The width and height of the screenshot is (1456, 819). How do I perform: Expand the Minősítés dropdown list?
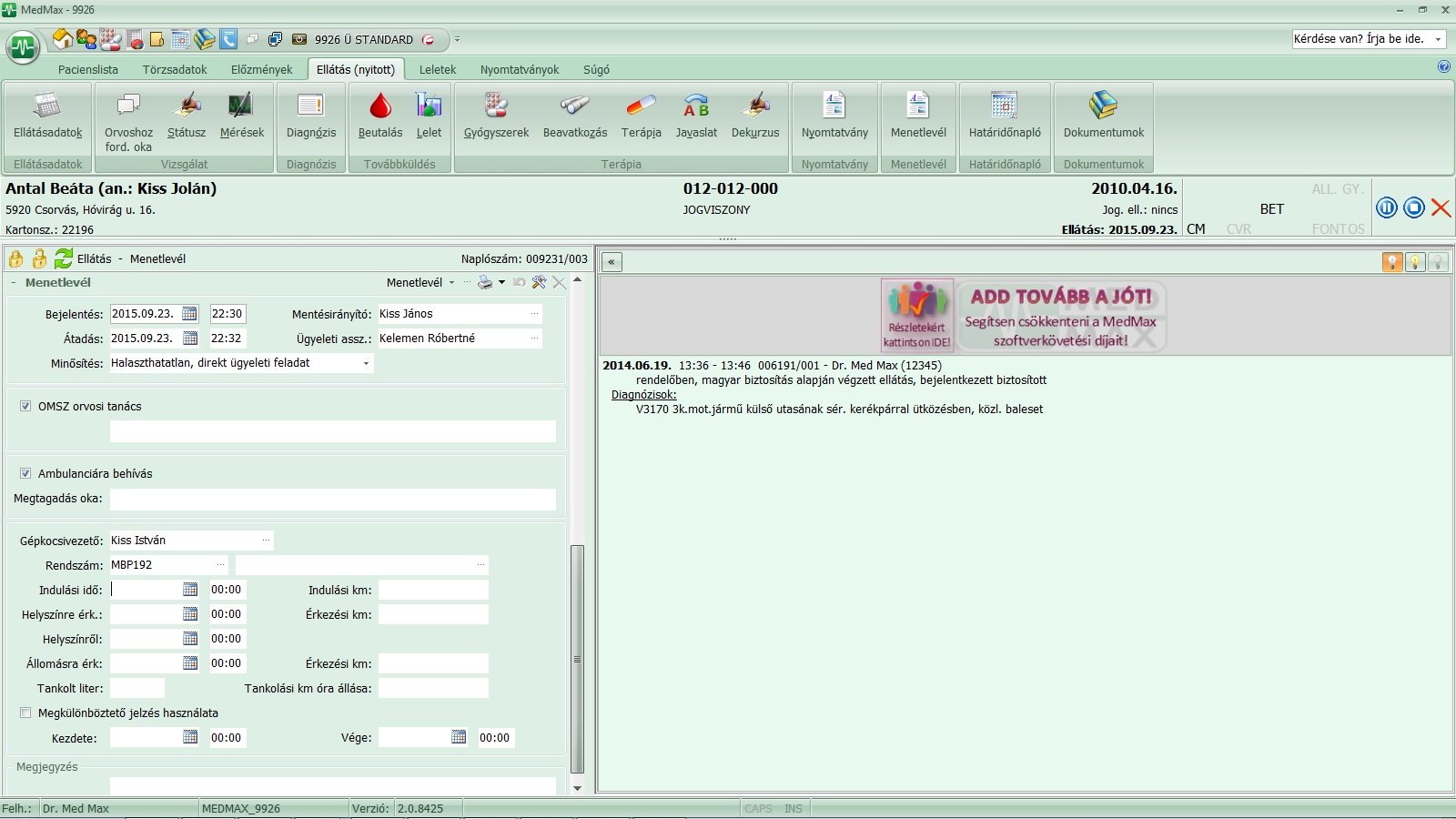pyautogui.click(x=366, y=363)
